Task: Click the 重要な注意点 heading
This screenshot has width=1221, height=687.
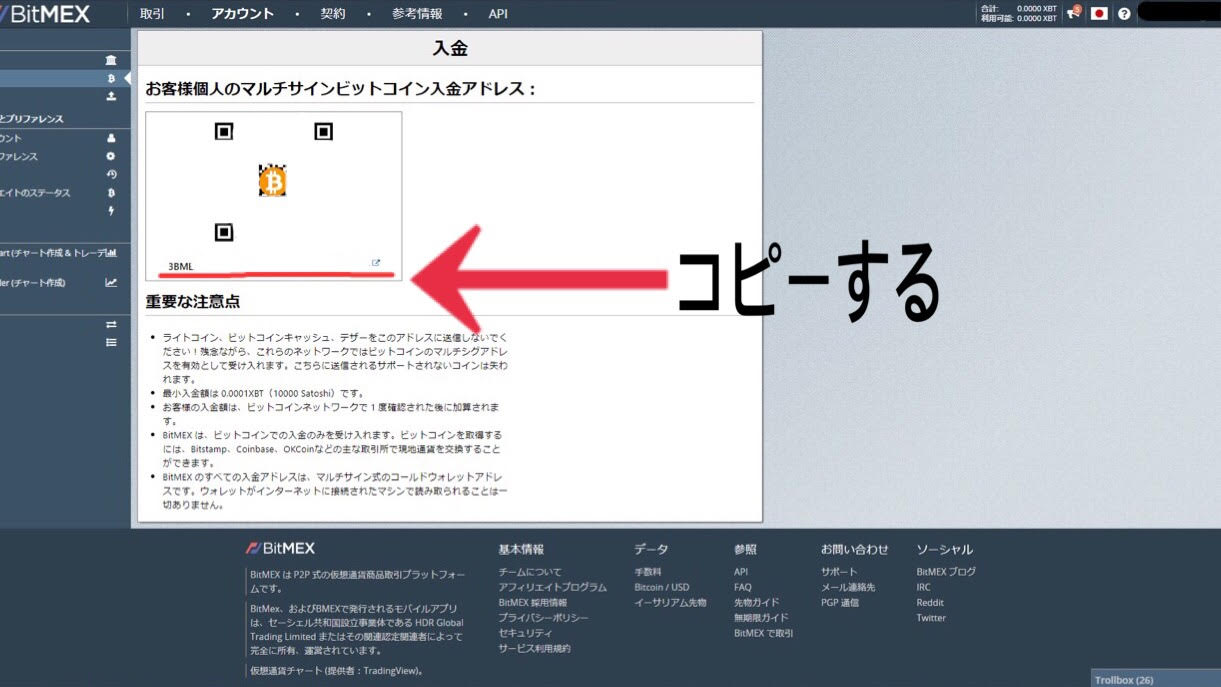Action: (193, 301)
